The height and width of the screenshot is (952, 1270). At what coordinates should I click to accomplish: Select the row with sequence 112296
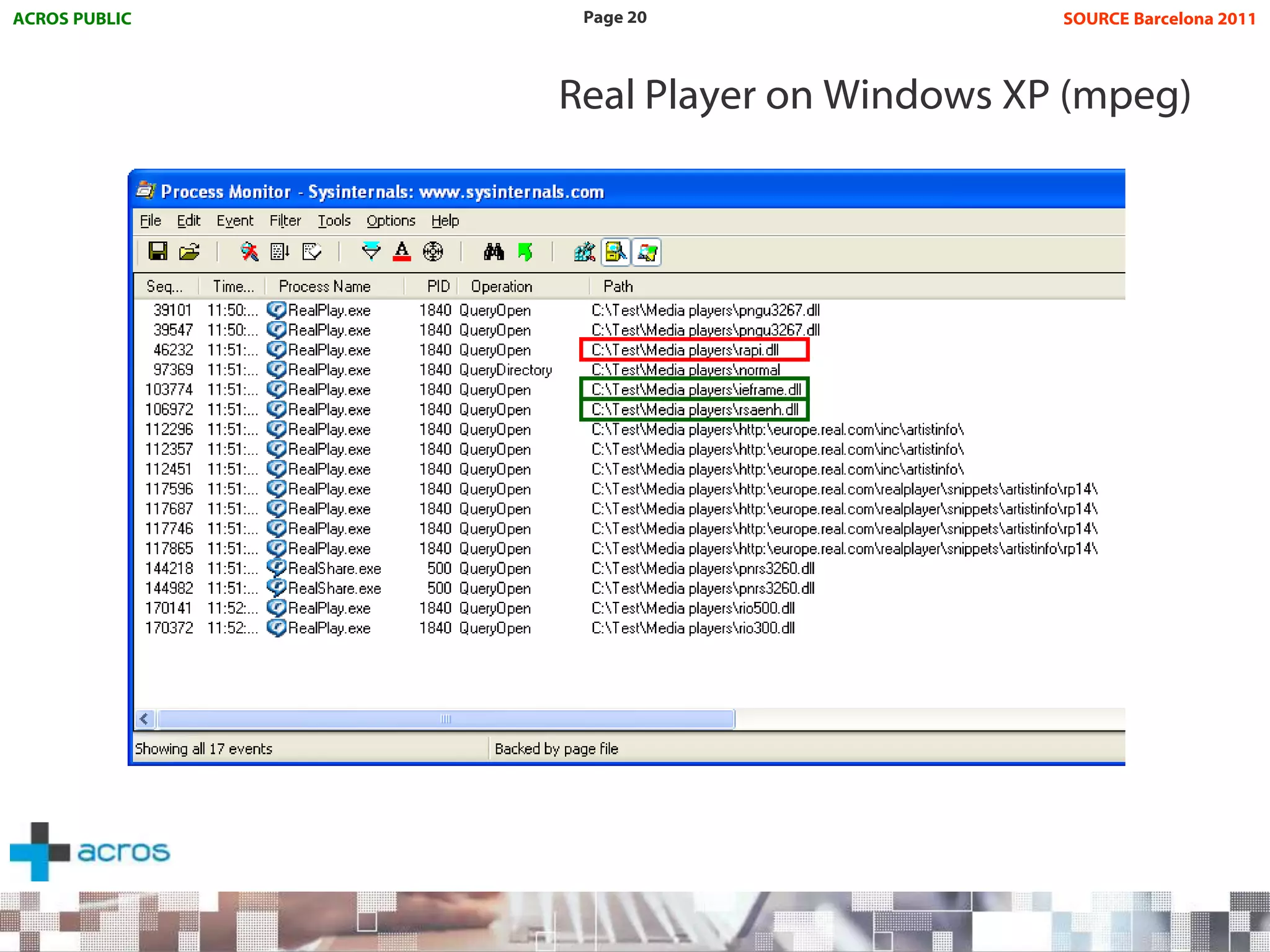(x=629, y=430)
